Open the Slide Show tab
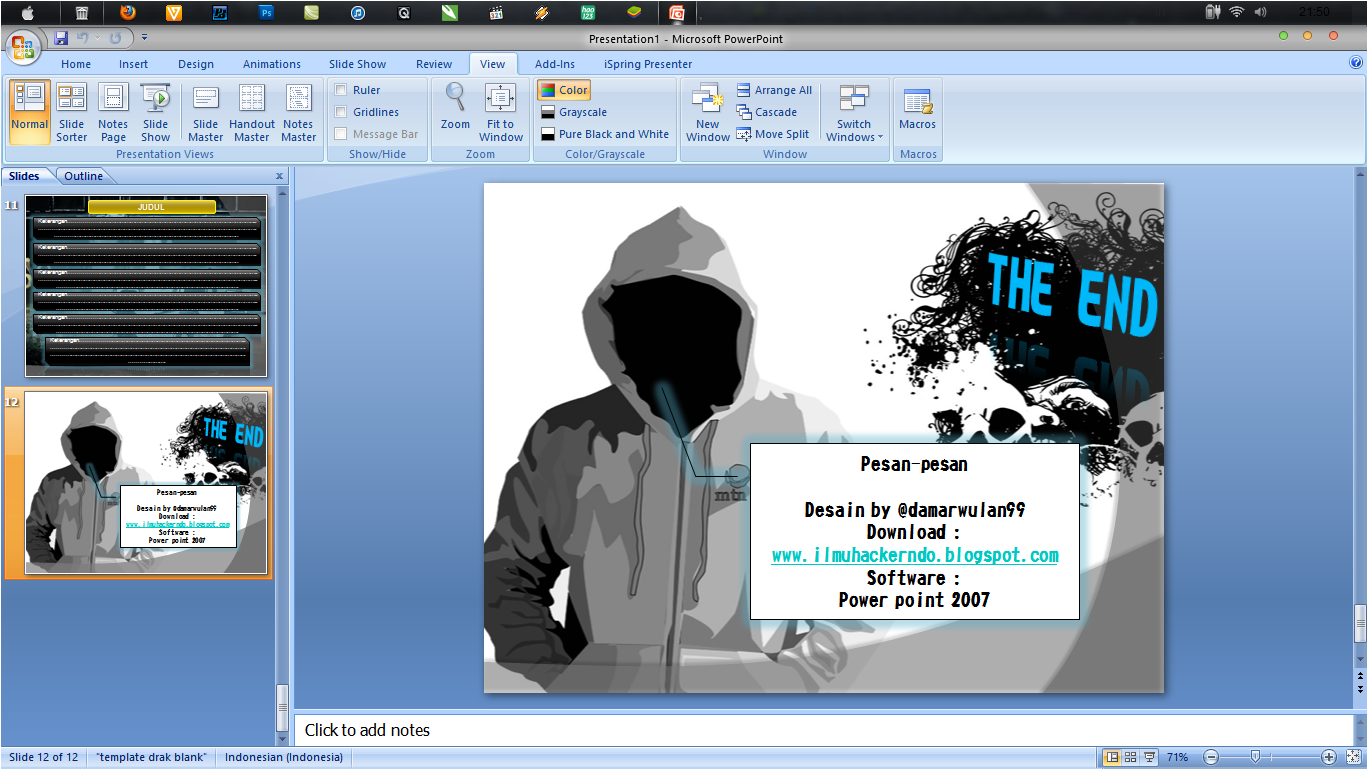1368x770 pixels. [x=357, y=64]
